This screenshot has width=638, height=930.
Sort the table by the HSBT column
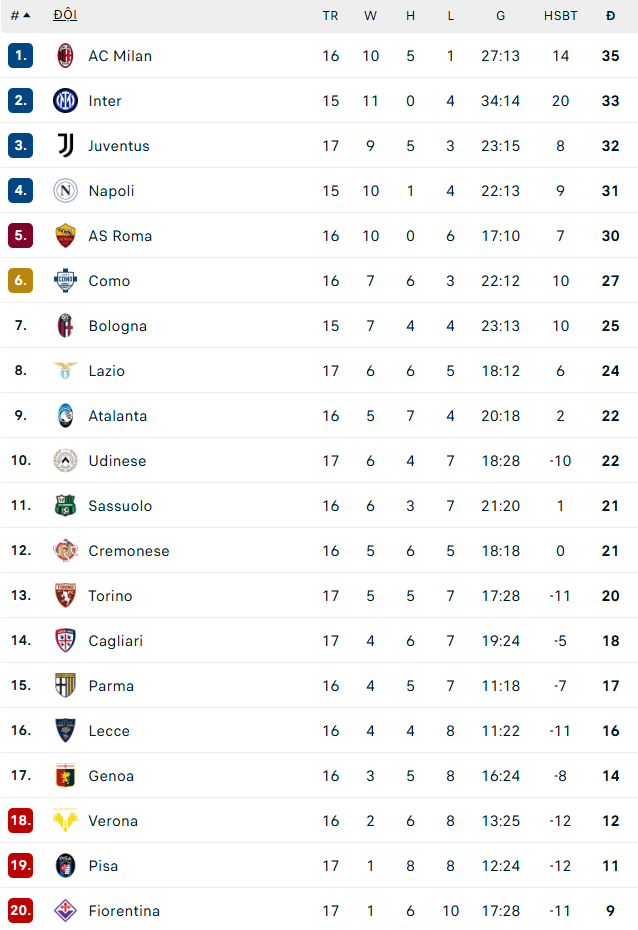[561, 15]
